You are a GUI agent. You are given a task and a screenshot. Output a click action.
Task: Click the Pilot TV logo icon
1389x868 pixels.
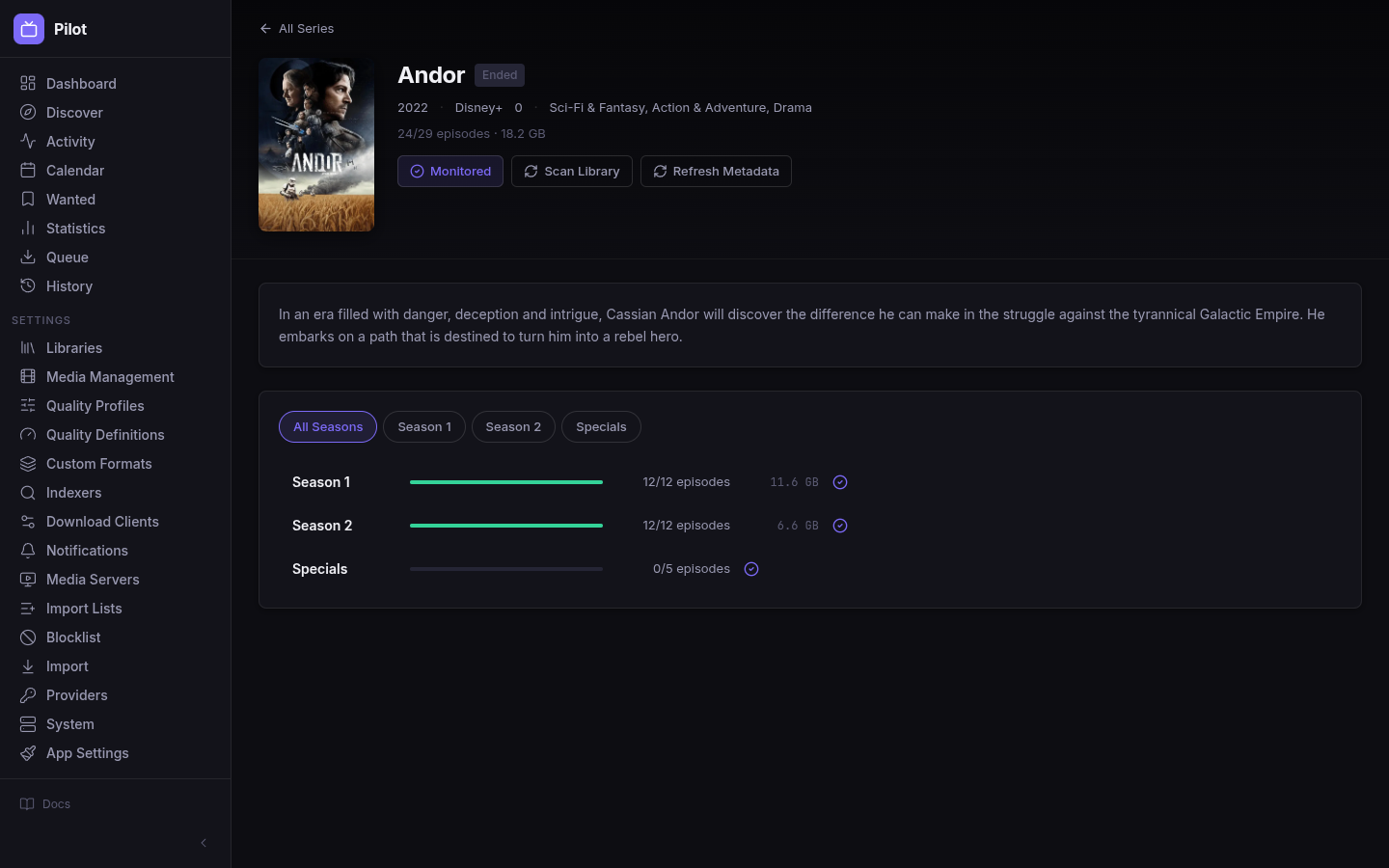(x=29, y=29)
